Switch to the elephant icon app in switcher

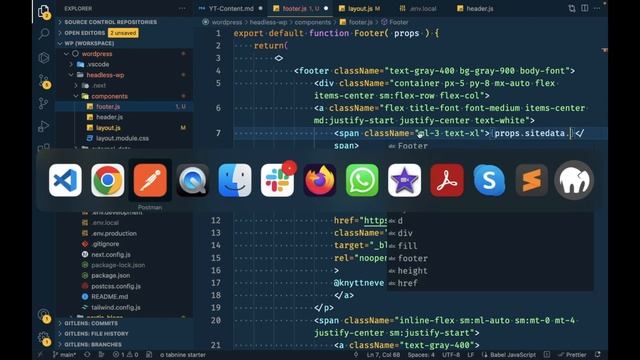[574, 180]
